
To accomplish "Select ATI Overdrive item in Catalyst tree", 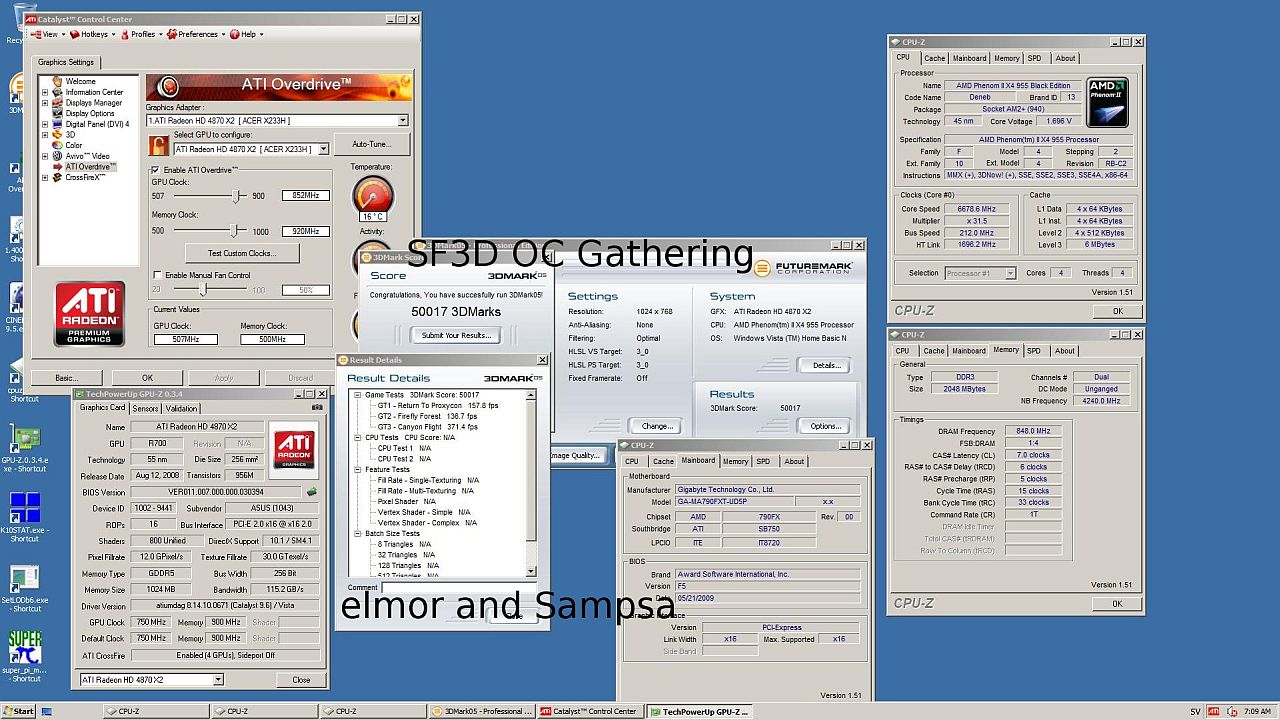I will [91, 166].
